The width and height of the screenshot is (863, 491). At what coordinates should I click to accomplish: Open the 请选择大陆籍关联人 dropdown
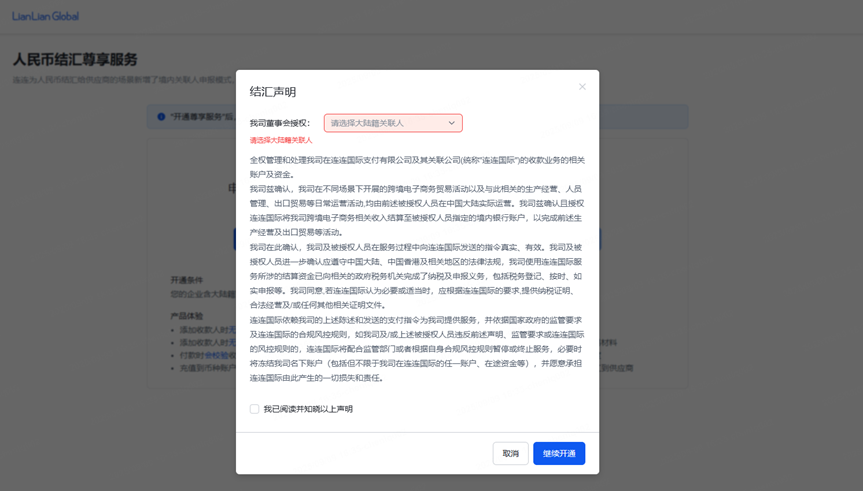(393, 123)
